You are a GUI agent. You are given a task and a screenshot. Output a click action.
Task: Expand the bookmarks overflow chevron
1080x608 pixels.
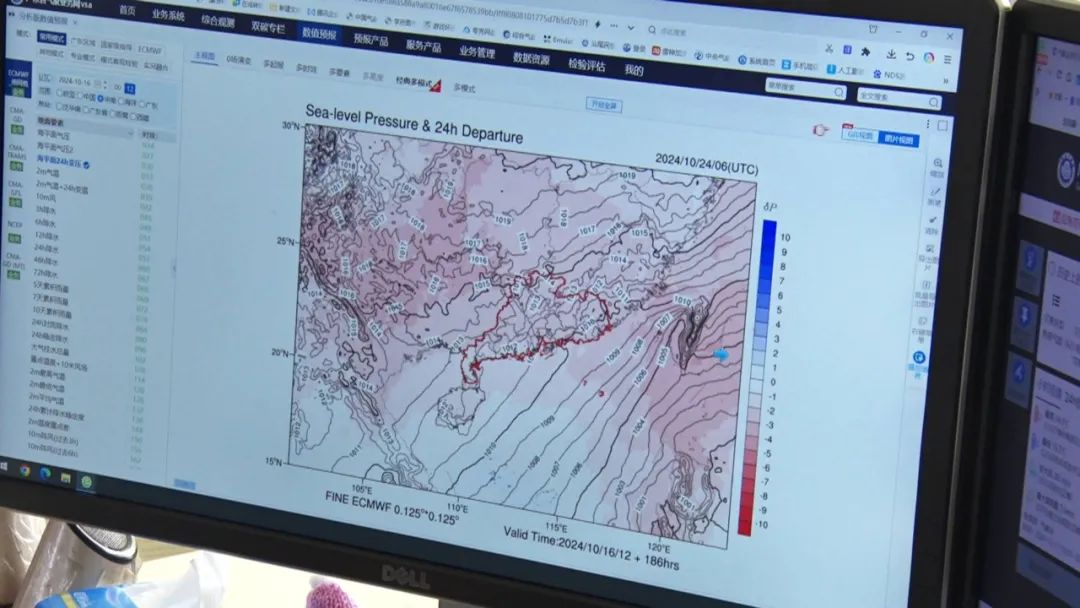[946, 81]
